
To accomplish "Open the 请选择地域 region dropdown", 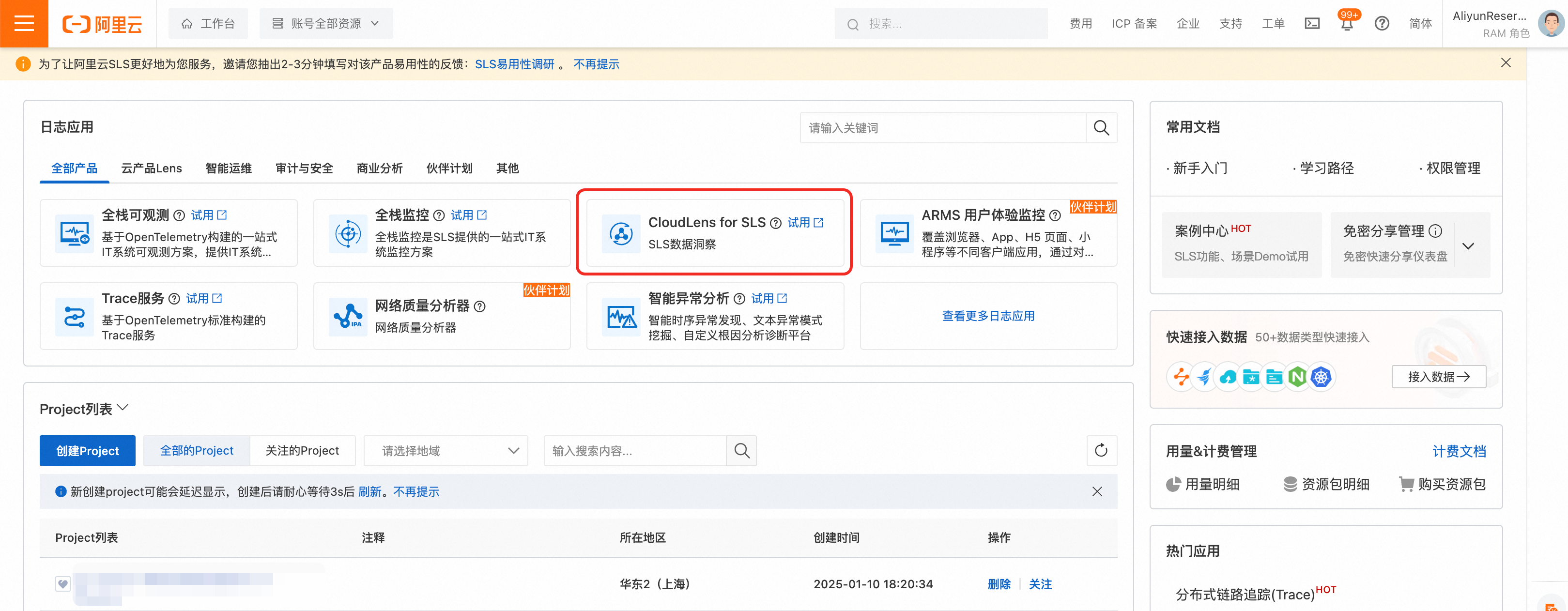I will (446, 451).
